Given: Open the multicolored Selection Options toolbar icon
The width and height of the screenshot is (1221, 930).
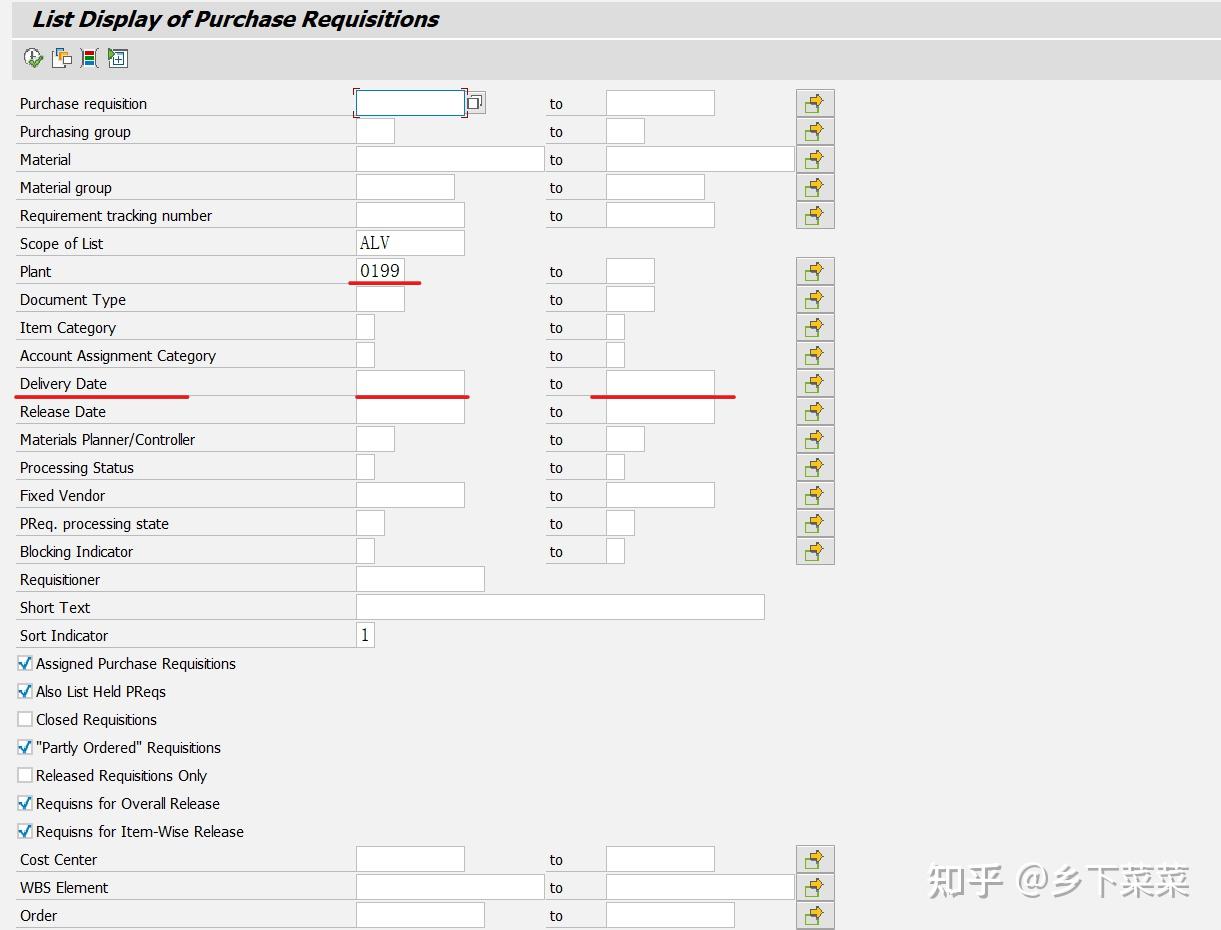Looking at the screenshot, I should click(89, 59).
